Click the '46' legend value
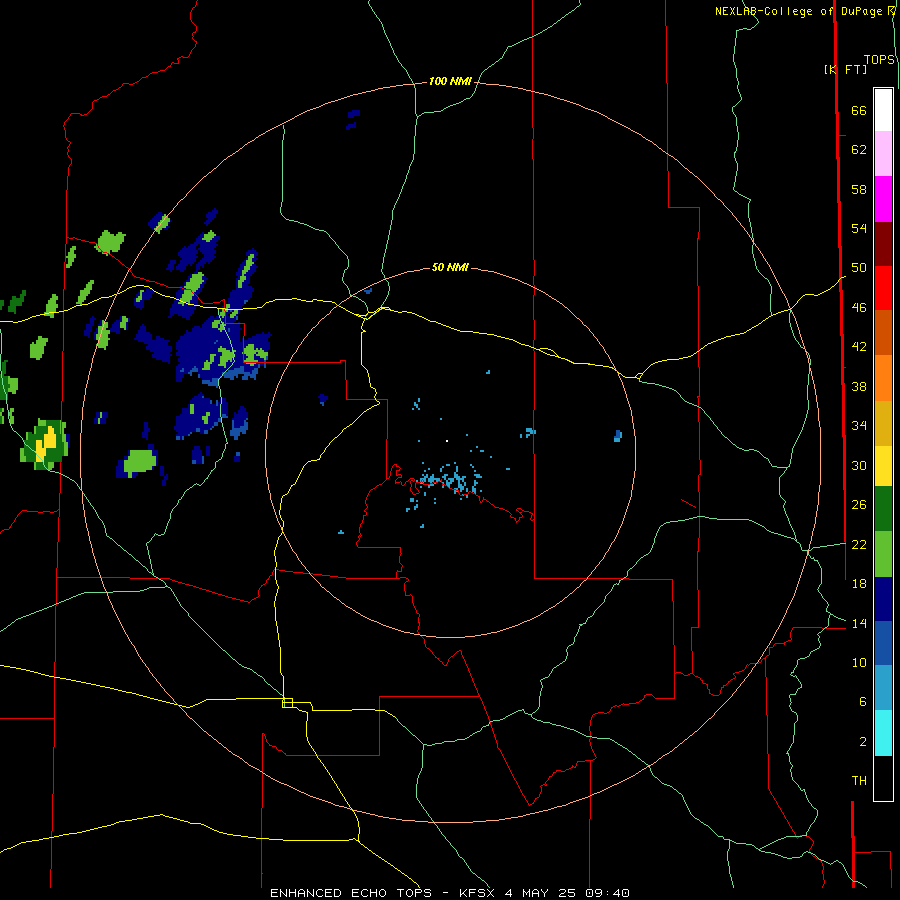 (859, 308)
